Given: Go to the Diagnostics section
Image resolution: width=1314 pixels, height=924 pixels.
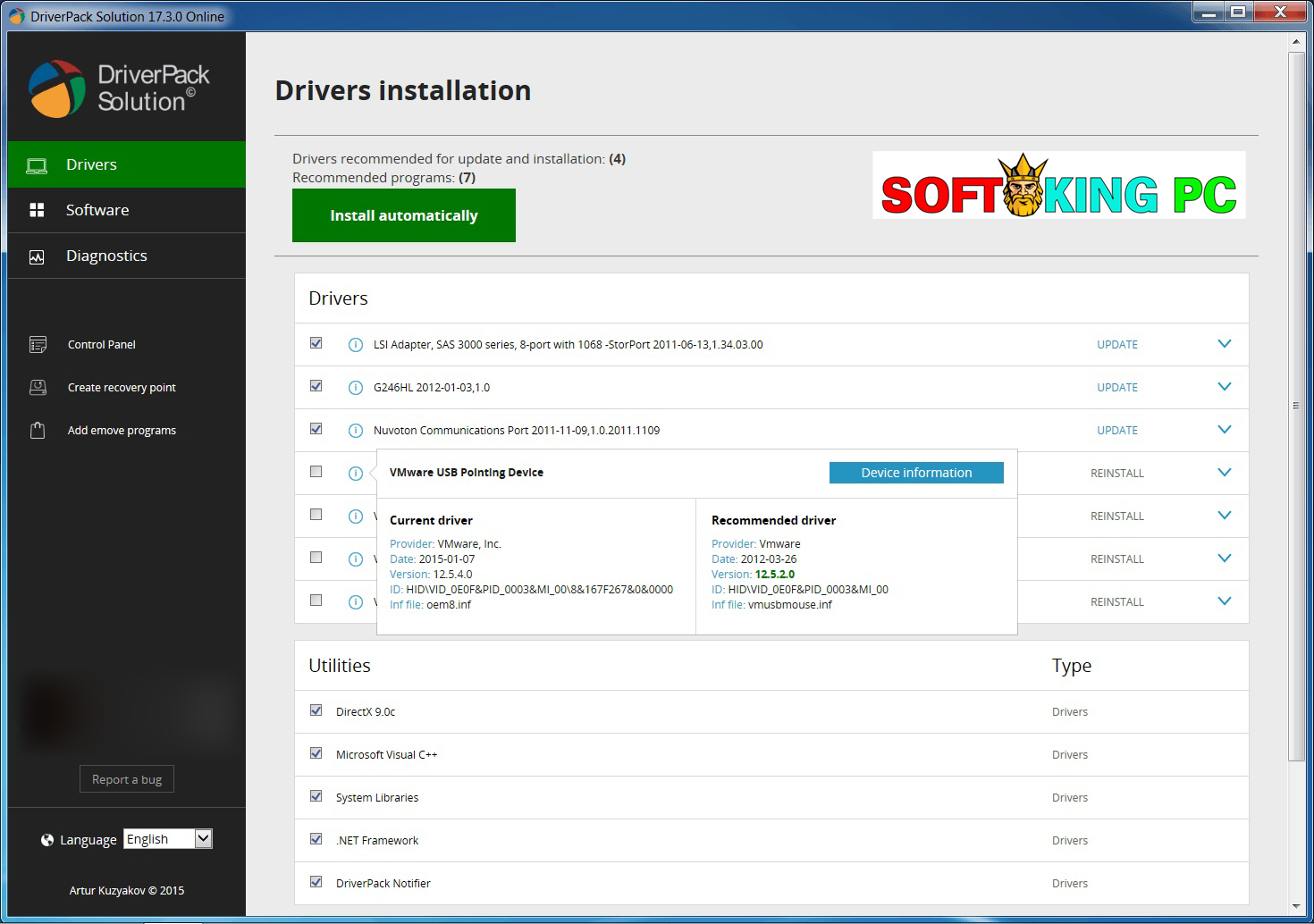Looking at the screenshot, I should click(126, 256).
